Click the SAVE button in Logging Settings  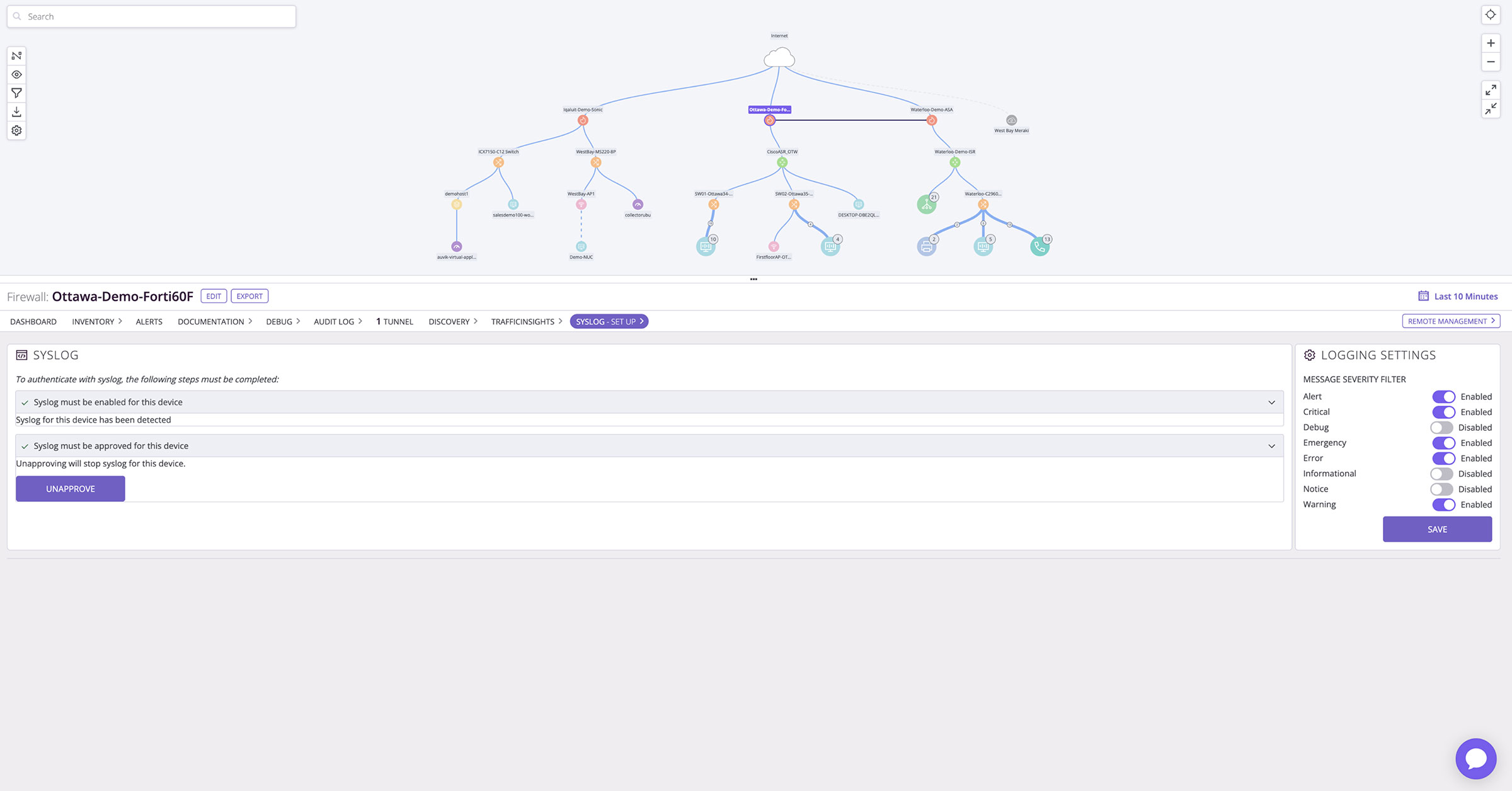pos(1437,528)
